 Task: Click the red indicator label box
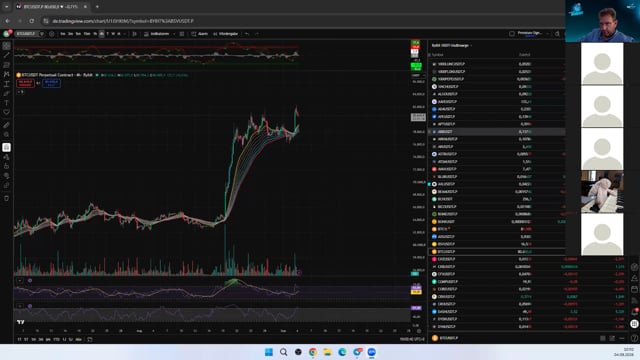pyautogui.click(x=25, y=83)
